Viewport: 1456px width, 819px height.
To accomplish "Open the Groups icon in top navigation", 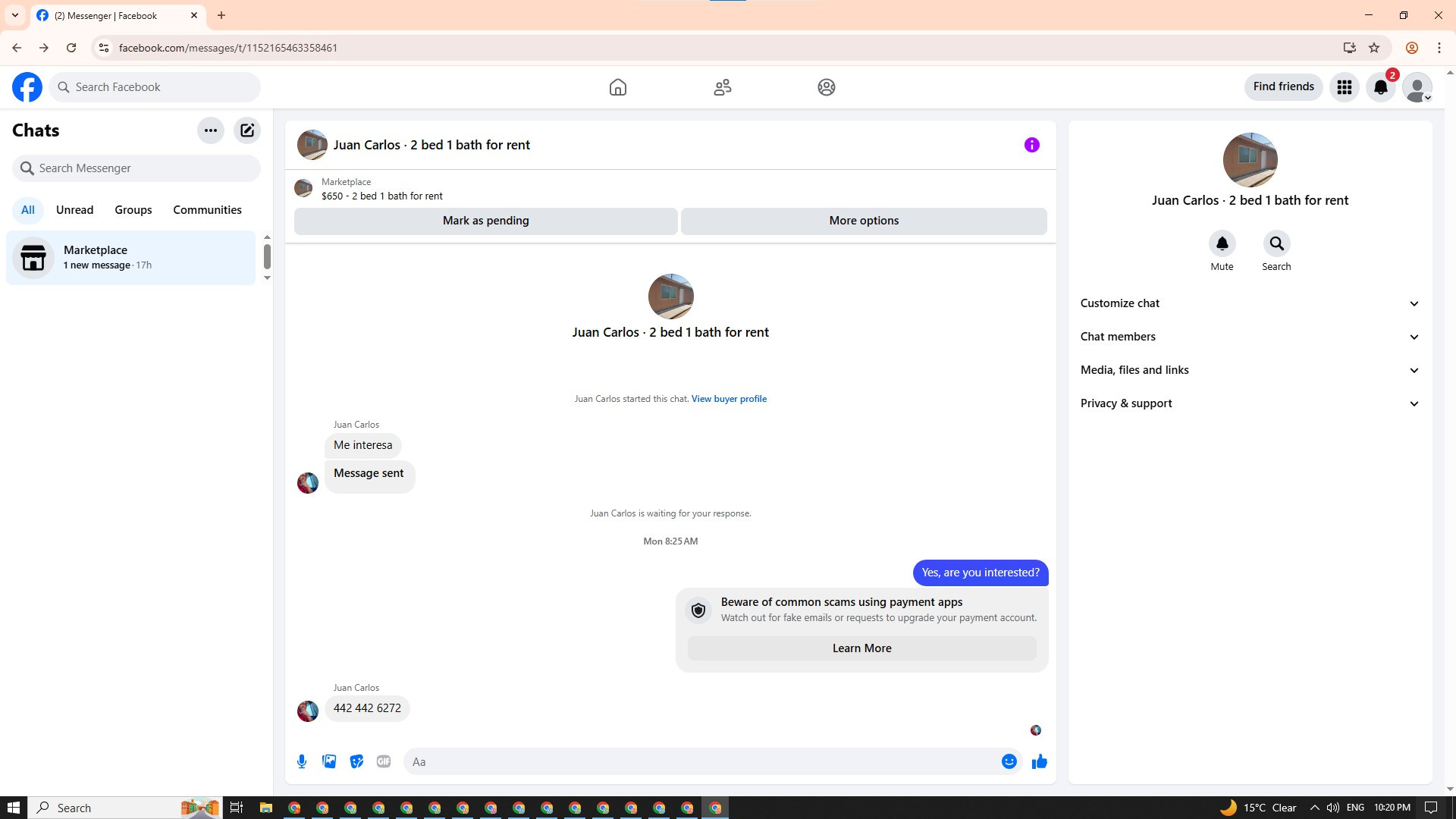I will 827,87.
